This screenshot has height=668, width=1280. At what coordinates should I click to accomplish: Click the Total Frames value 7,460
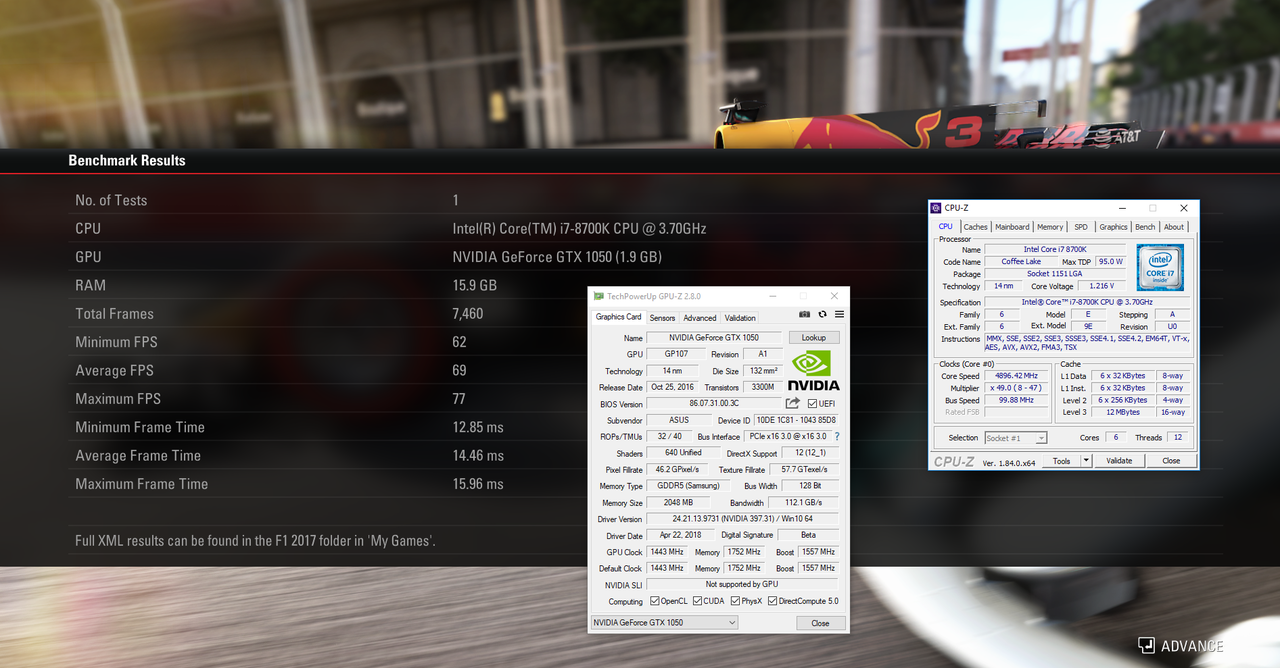coord(468,313)
